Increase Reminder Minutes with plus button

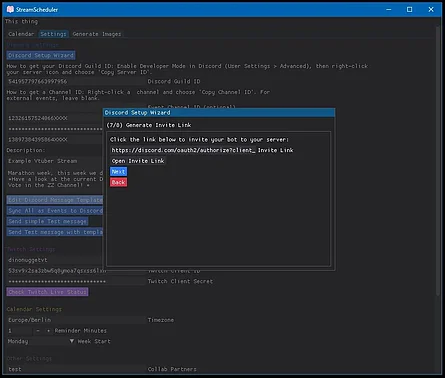(48, 331)
